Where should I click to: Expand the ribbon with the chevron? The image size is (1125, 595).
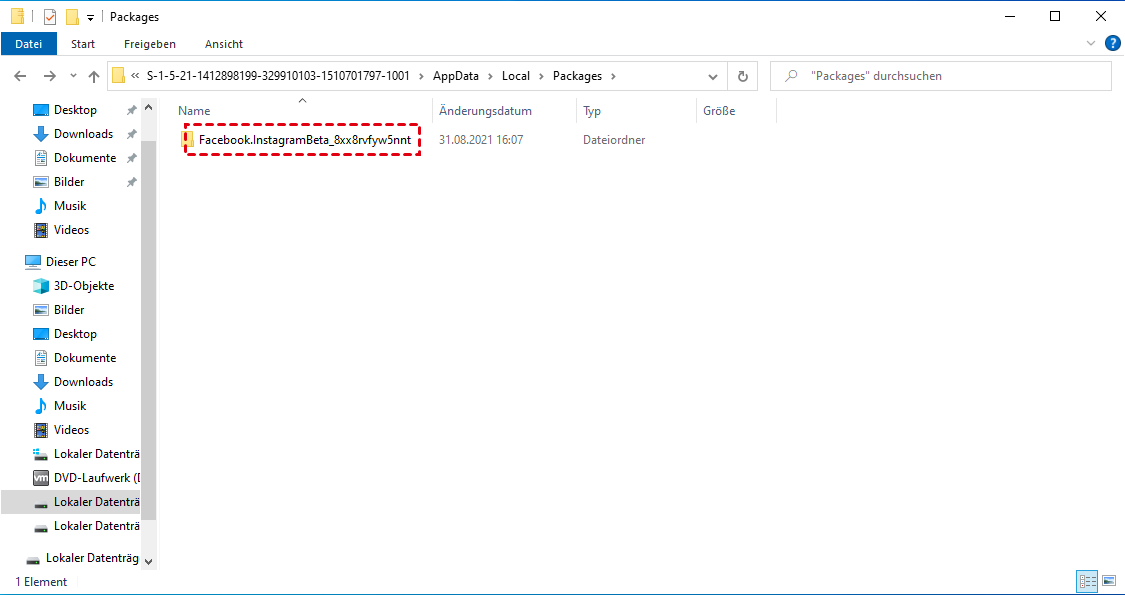[1091, 44]
